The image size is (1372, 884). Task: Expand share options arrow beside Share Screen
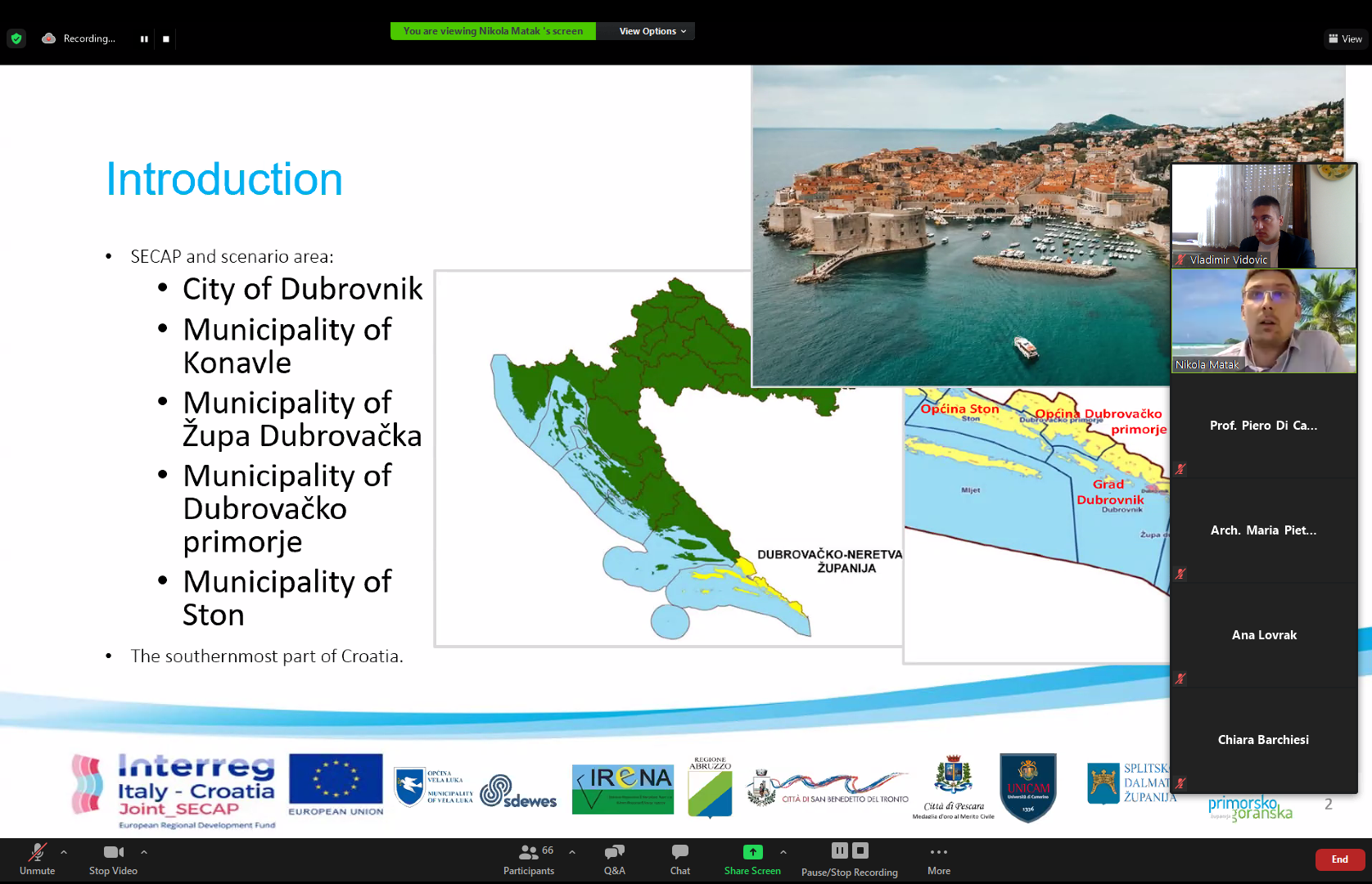[x=783, y=852]
